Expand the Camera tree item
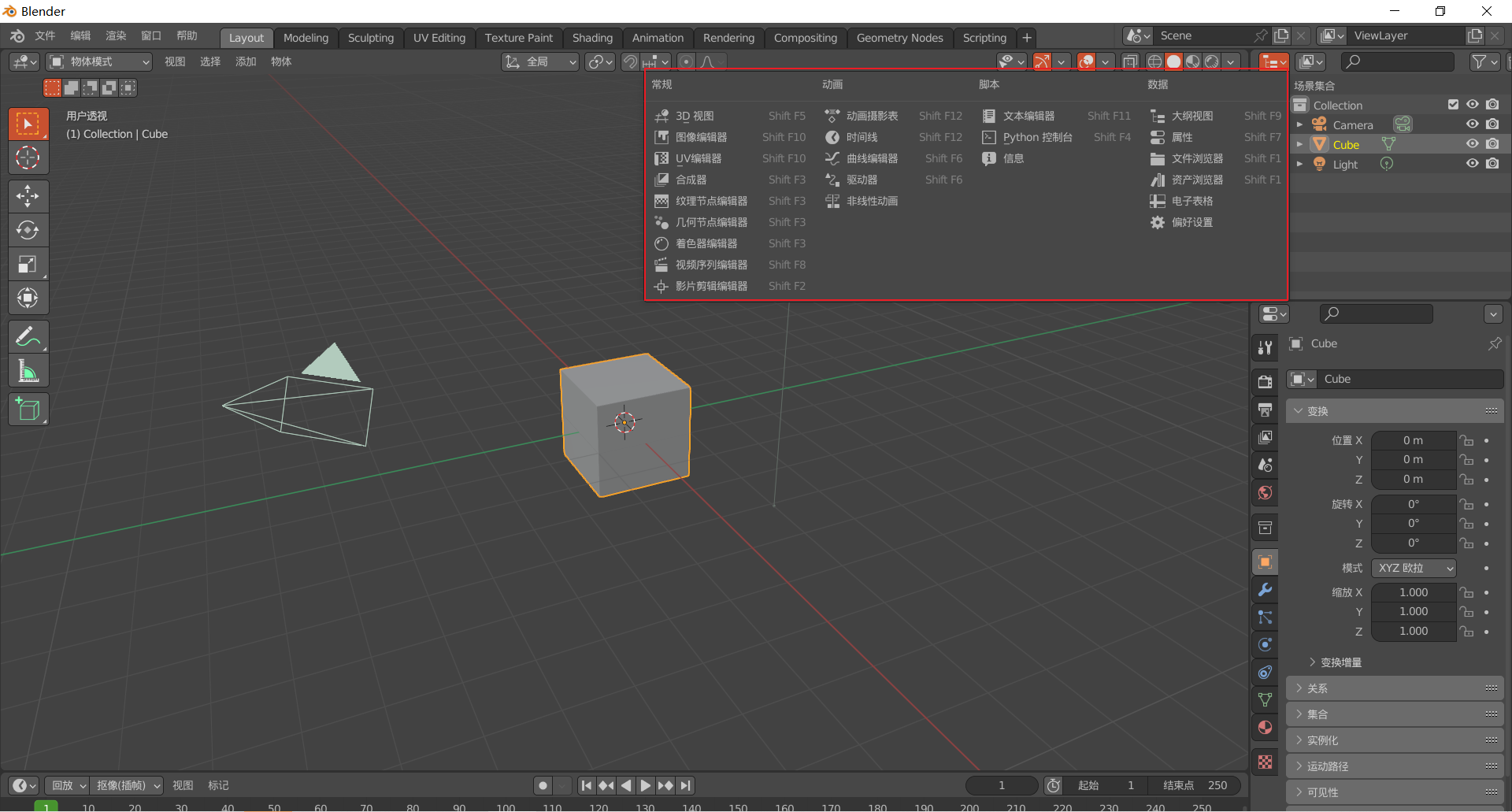1512x812 pixels. pyautogui.click(x=1299, y=124)
